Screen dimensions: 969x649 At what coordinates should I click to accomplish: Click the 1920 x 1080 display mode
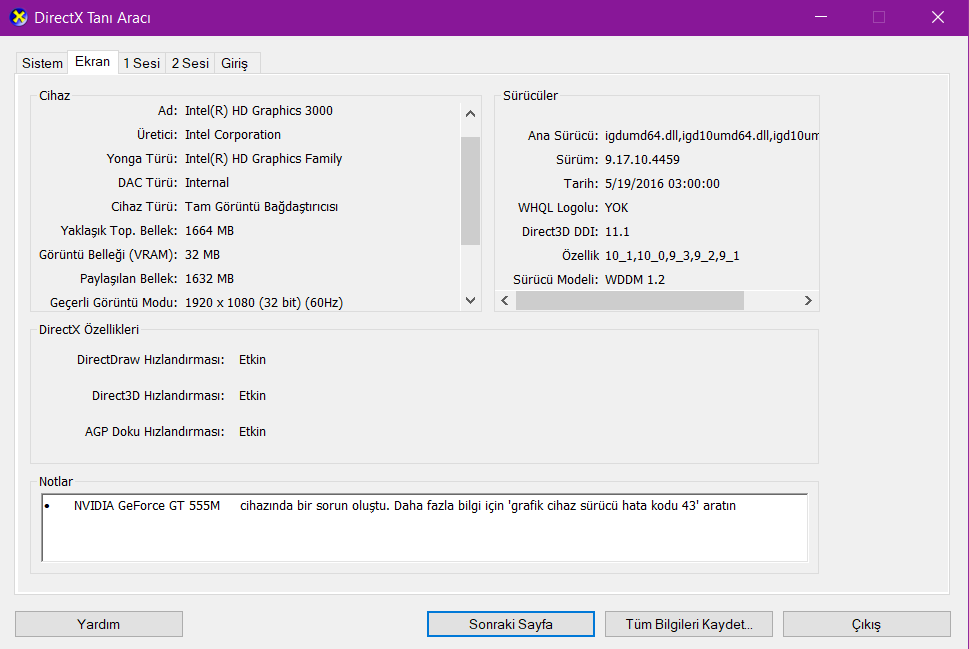(264, 303)
